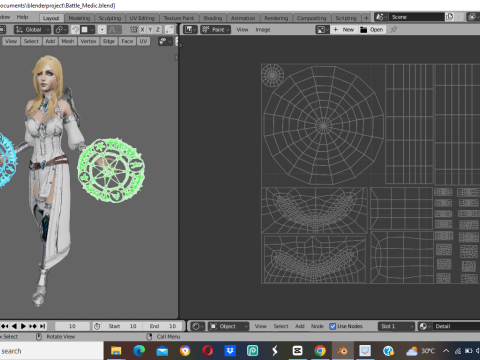The width and height of the screenshot is (480, 360).
Task: Jump to previous keyframe
Action: (5, 326)
